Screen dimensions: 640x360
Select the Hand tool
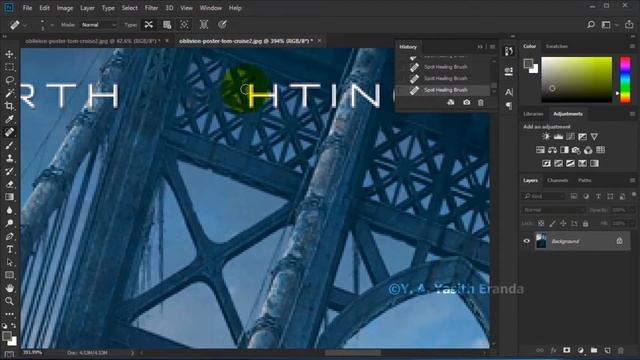tap(9, 288)
